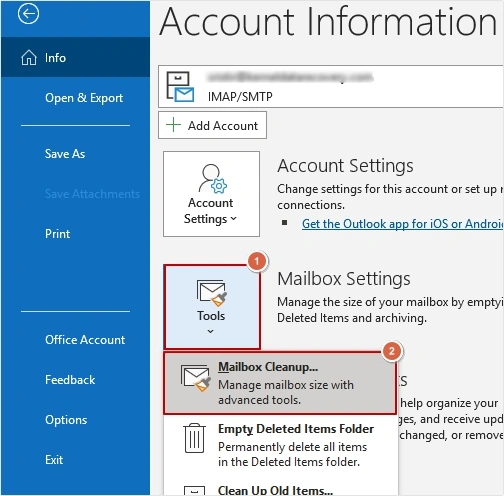Select Save As in sidebar

pyautogui.click(x=75, y=154)
